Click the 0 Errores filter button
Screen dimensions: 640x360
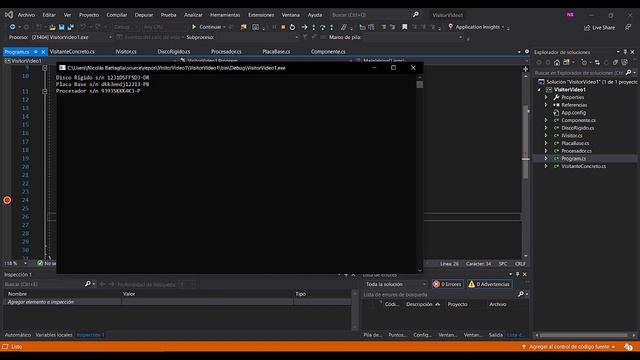[x=448, y=284]
